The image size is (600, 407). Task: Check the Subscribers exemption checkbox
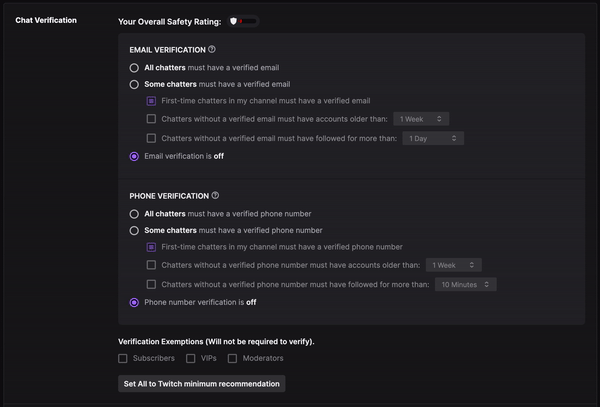point(122,358)
